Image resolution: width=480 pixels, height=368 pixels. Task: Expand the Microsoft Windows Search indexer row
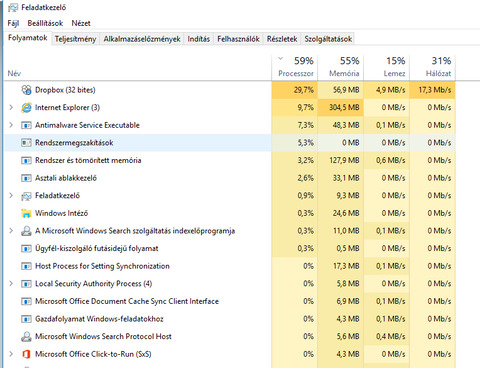point(11,231)
